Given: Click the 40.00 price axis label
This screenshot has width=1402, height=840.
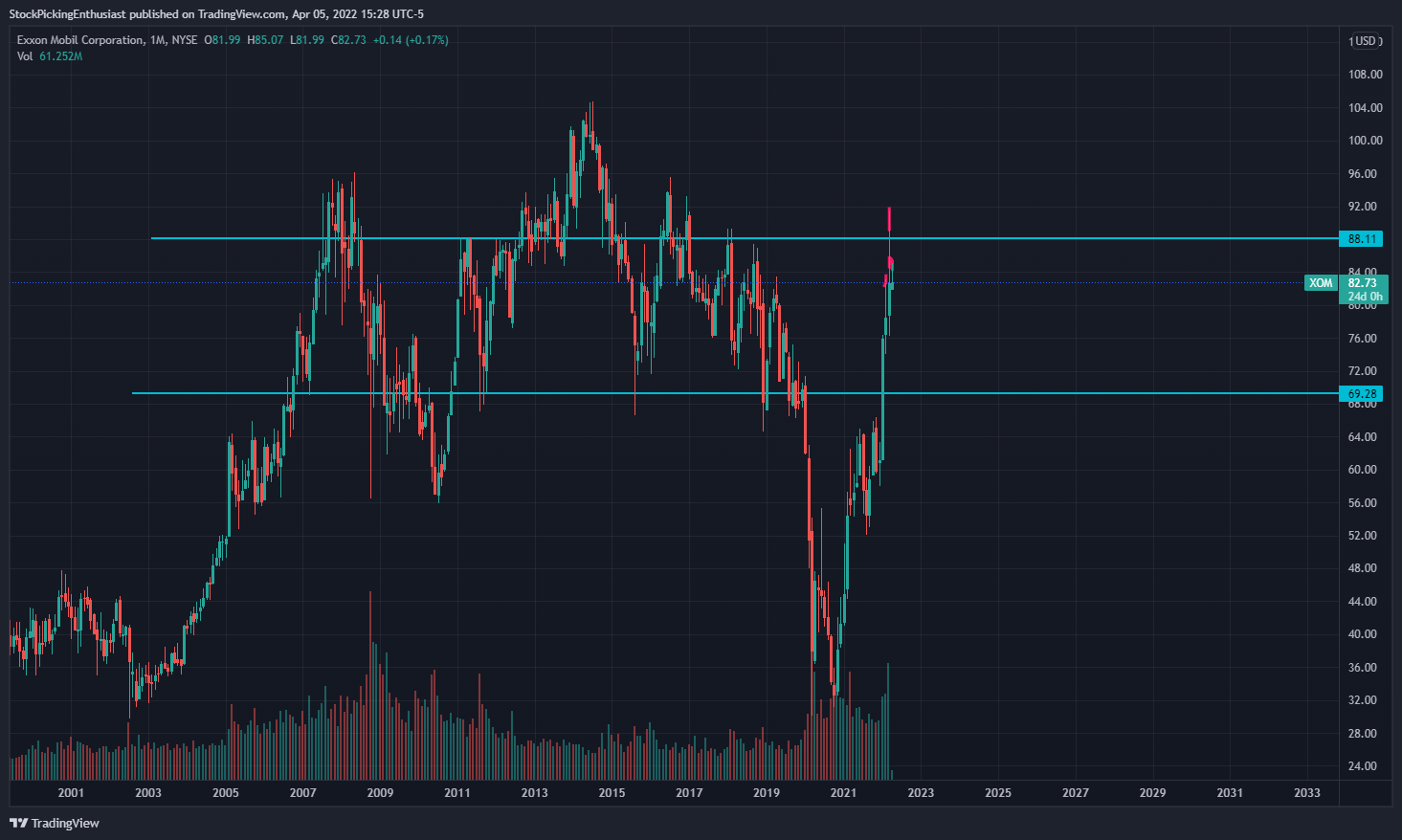Looking at the screenshot, I should pos(1363,634).
